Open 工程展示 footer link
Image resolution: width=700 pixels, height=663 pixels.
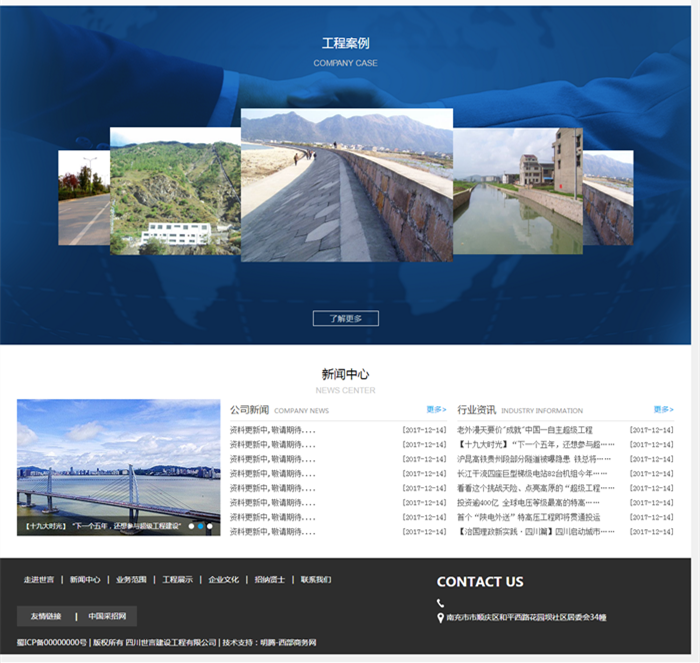pos(177,580)
